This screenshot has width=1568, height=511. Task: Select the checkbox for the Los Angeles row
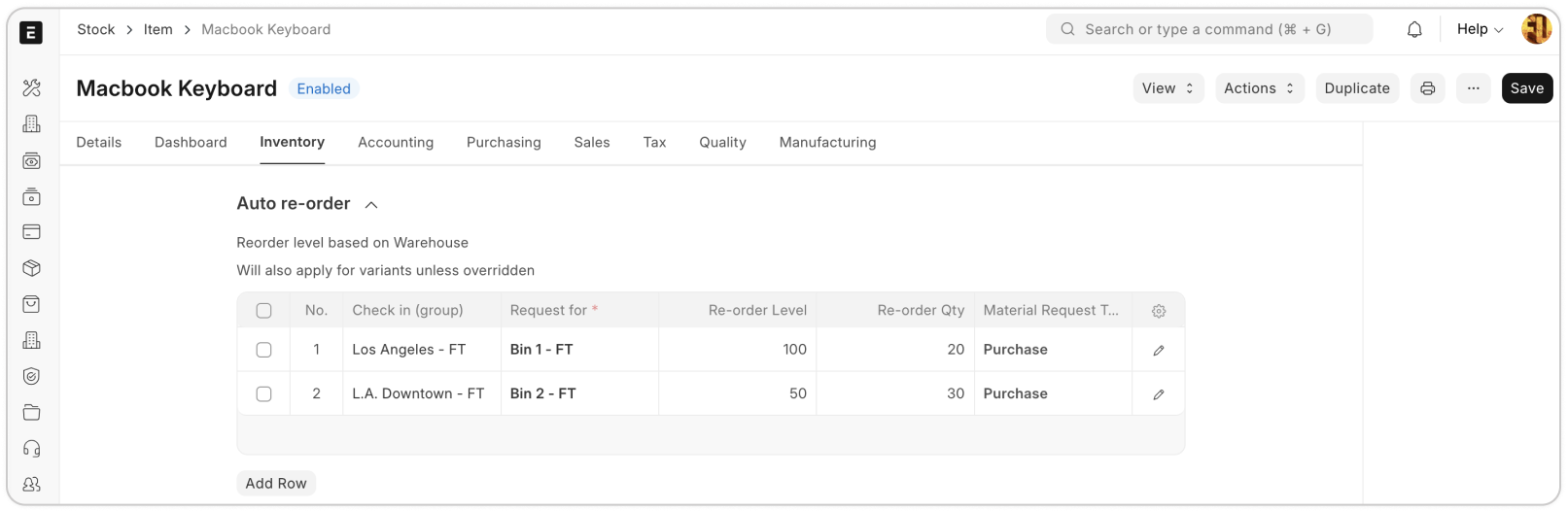coord(263,350)
